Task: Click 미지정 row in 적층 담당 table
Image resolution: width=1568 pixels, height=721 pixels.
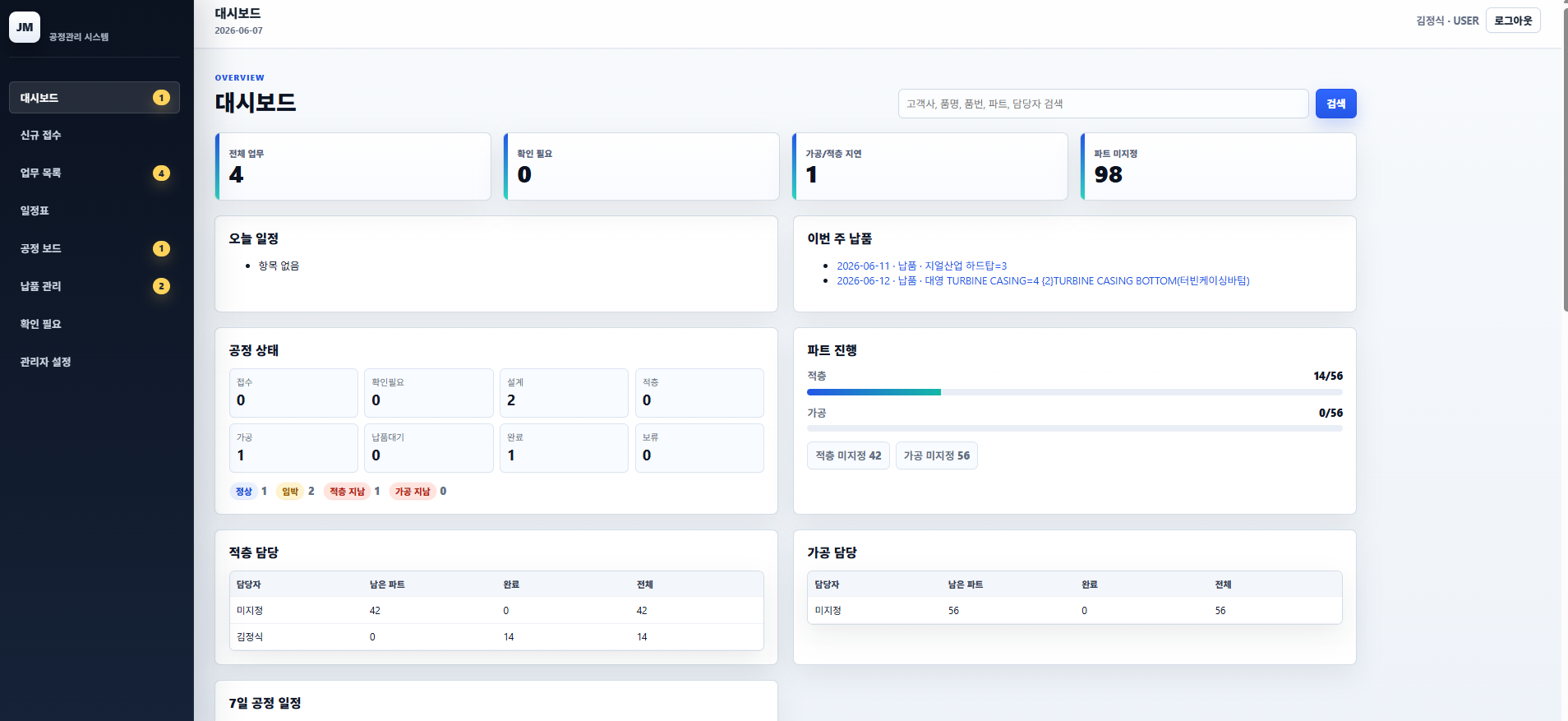Action: 496,611
